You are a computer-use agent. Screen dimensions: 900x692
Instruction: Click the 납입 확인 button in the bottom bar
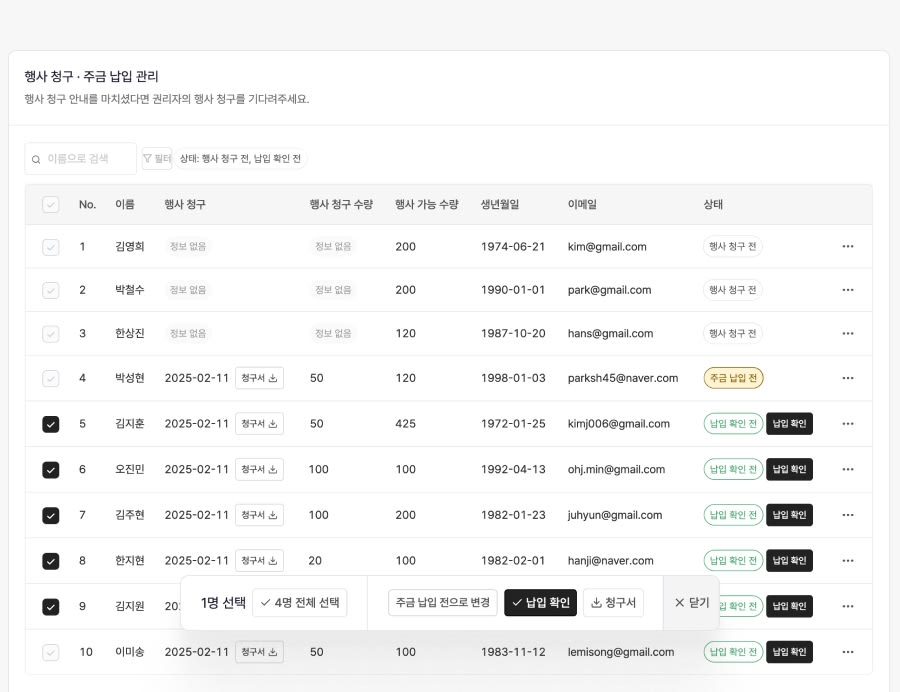tap(540, 603)
